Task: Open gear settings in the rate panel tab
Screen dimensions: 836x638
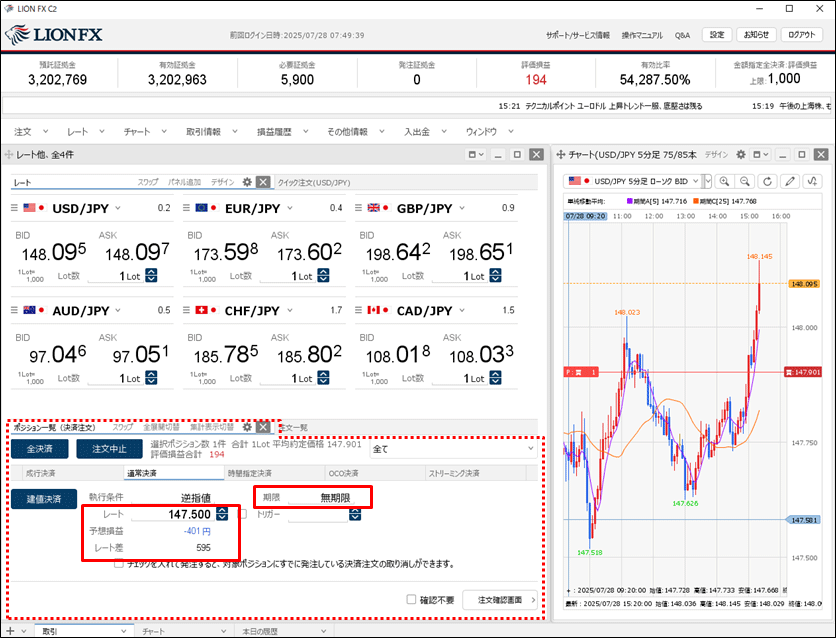Action: [246, 182]
